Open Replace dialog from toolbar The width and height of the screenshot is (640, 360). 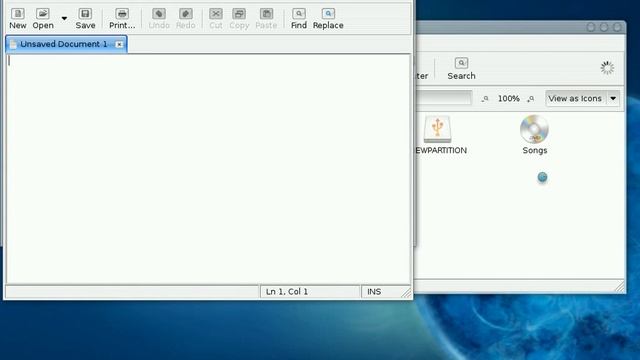point(328,19)
